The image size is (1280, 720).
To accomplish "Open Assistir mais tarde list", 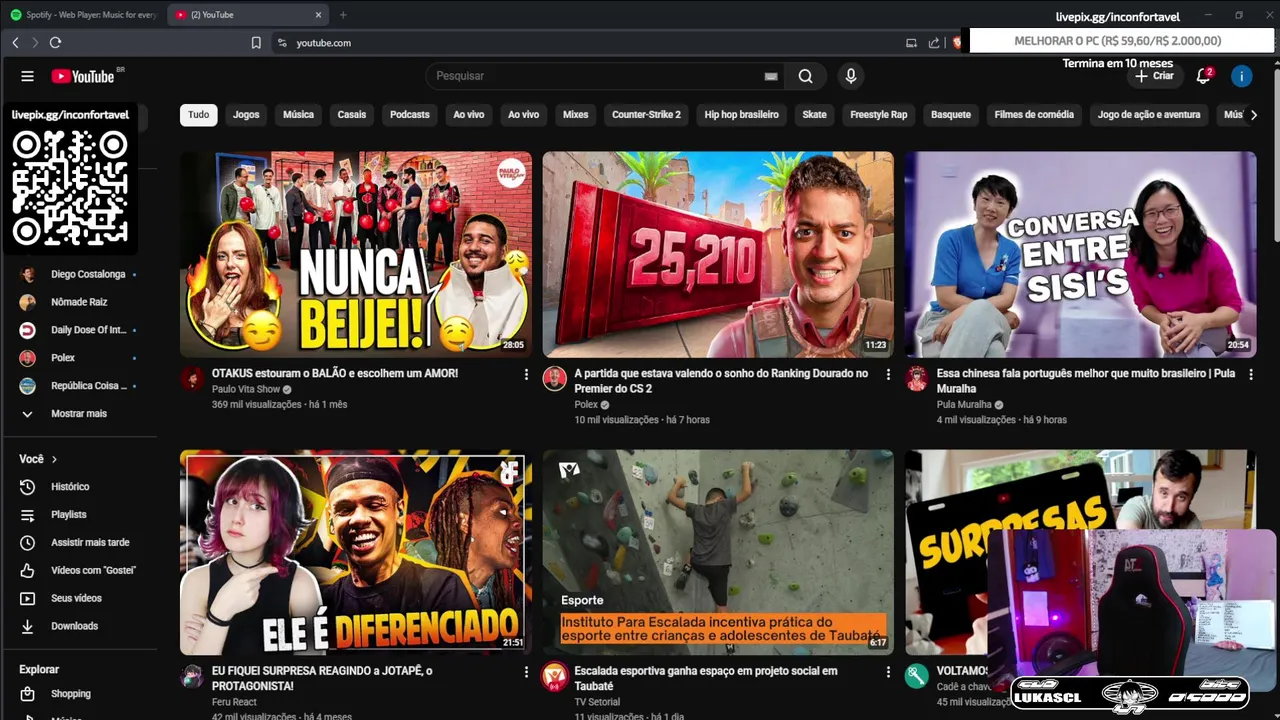I will [x=90, y=542].
